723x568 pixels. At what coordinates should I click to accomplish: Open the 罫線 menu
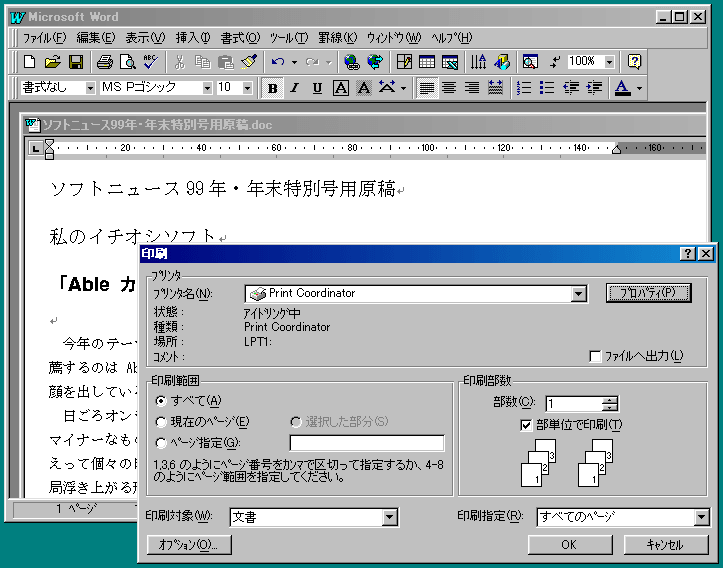[338, 38]
